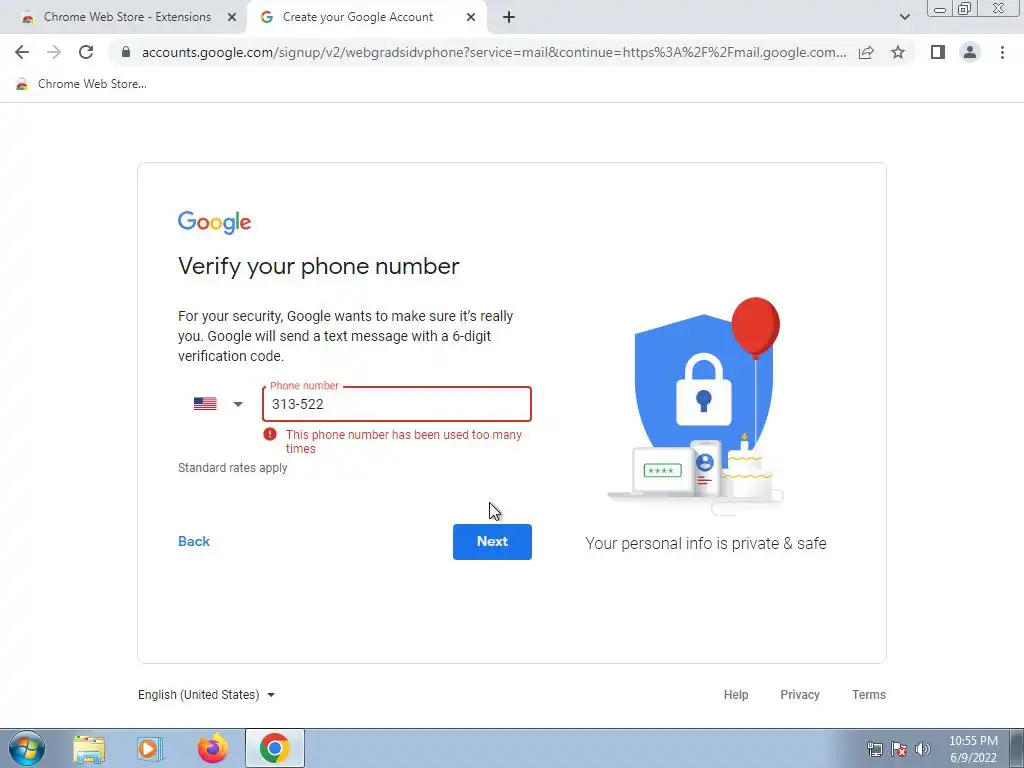Viewport: 1024px width, 768px height.
Task: Close Create your Google Account tab
Action: pyautogui.click(x=471, y=17)
